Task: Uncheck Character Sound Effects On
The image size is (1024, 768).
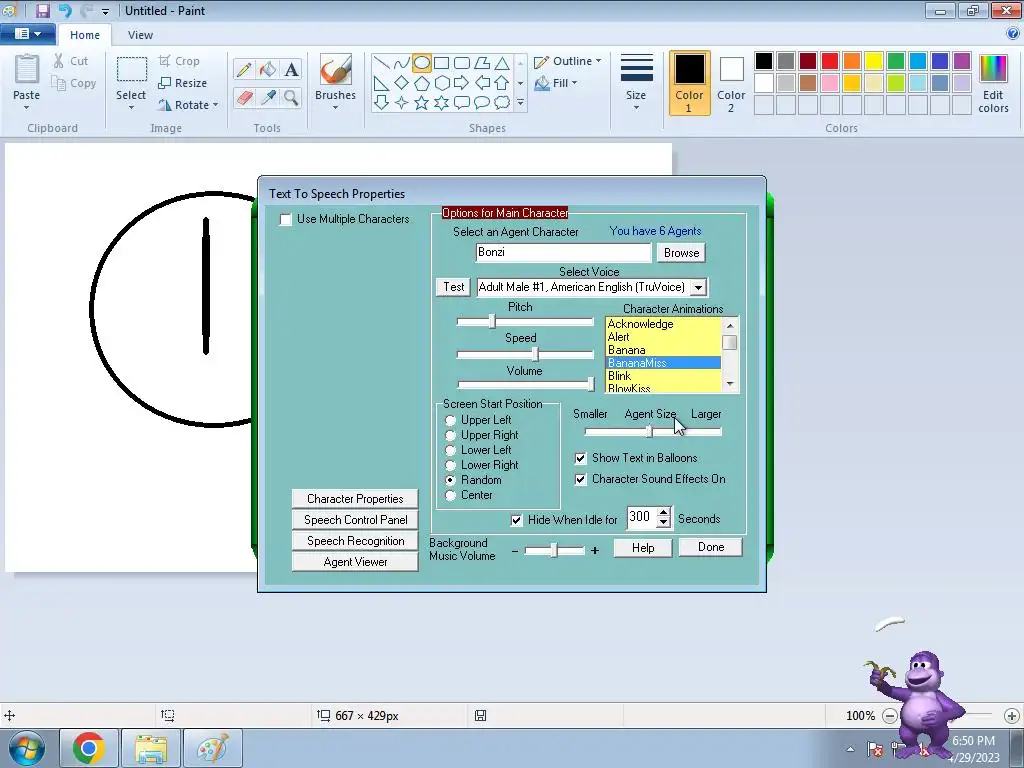Action: [580, 479]
